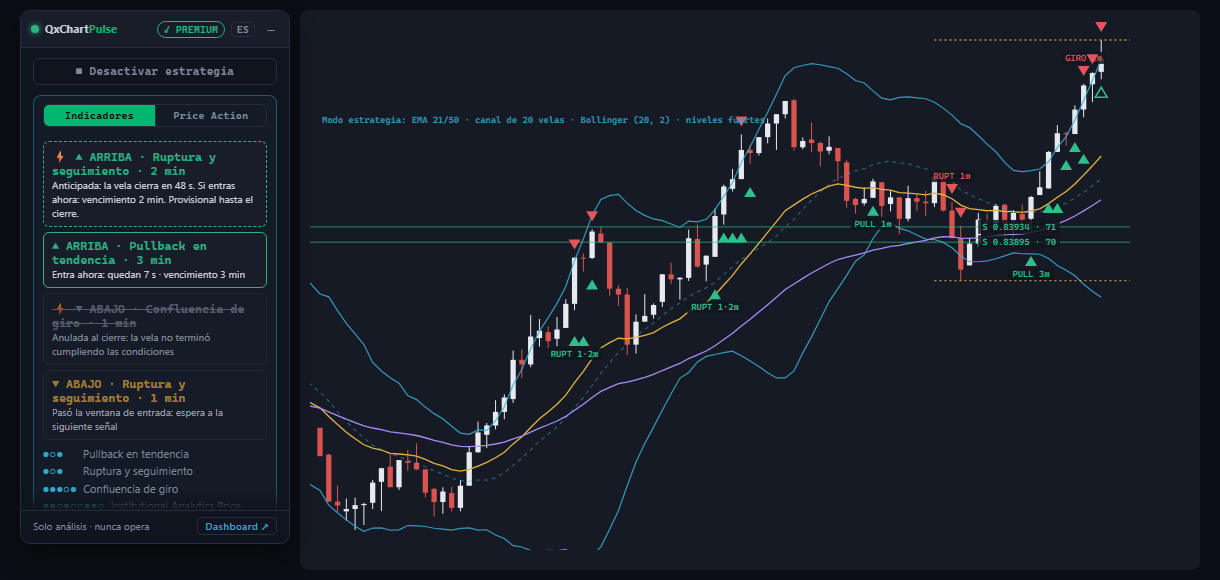The width and height of the screenshot is (1220, 580).
Task: Click the dots beside Ruptura y seguimiento
Action: (53, 471)
